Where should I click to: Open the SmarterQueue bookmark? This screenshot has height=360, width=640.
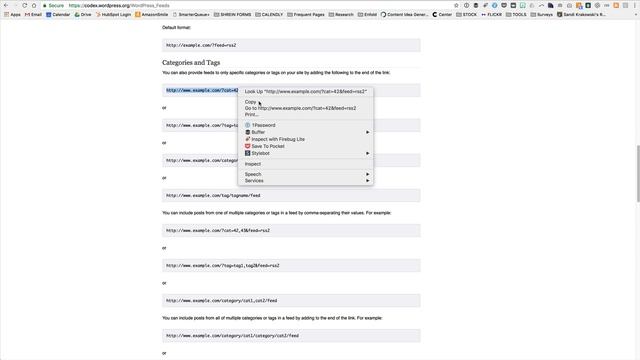pos(191,14)
